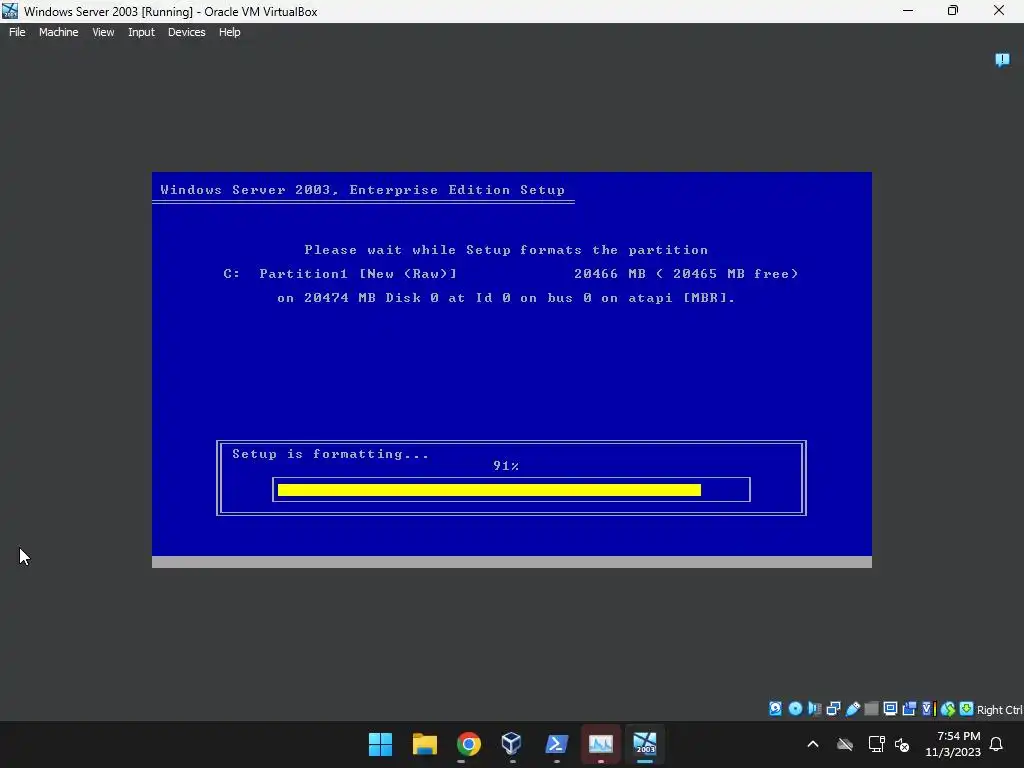Image resolution: width=1024 pixels, height=768 pixels.
Task: Expand the hidden system tray icons chevron
Action: click(x=813, y=744)
